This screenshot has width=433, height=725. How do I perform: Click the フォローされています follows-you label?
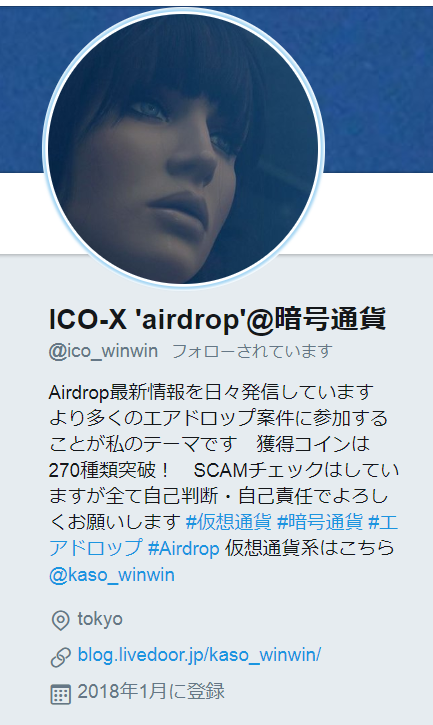tap(253, 351)
